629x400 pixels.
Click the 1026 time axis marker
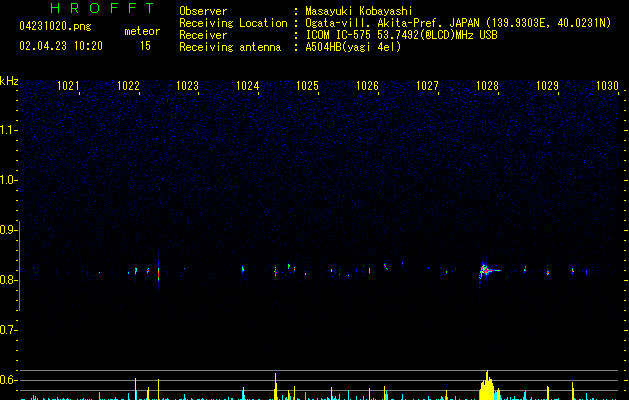tap(367, 86)
